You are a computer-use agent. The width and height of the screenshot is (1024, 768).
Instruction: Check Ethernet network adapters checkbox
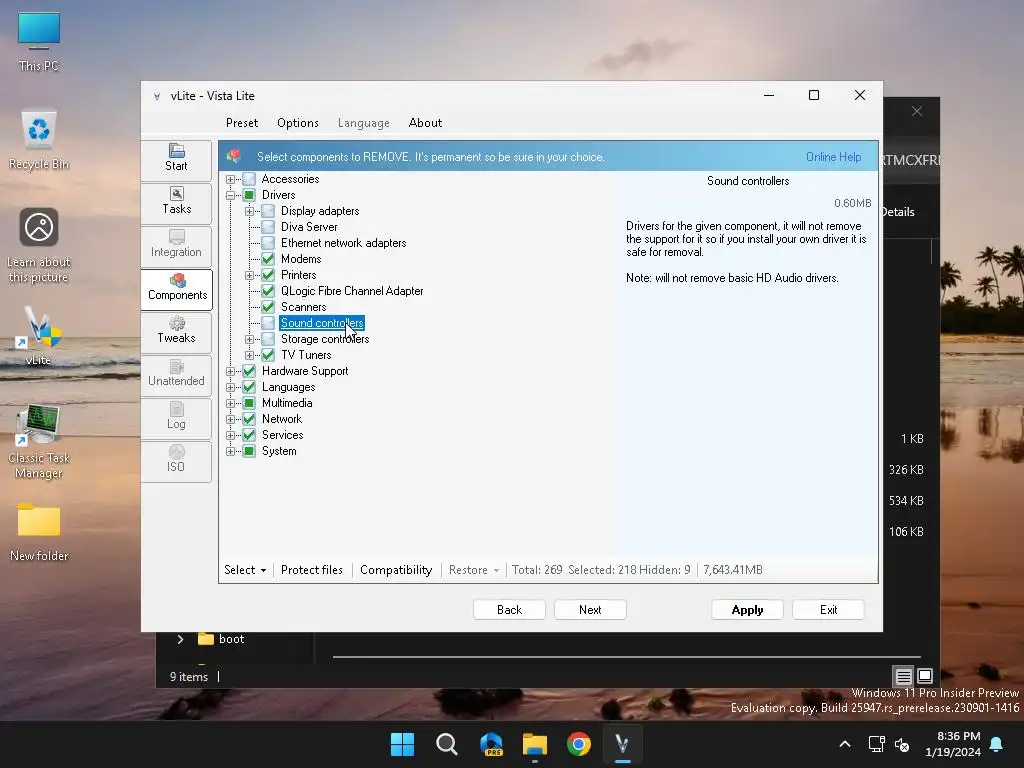(x=268, y=243)
